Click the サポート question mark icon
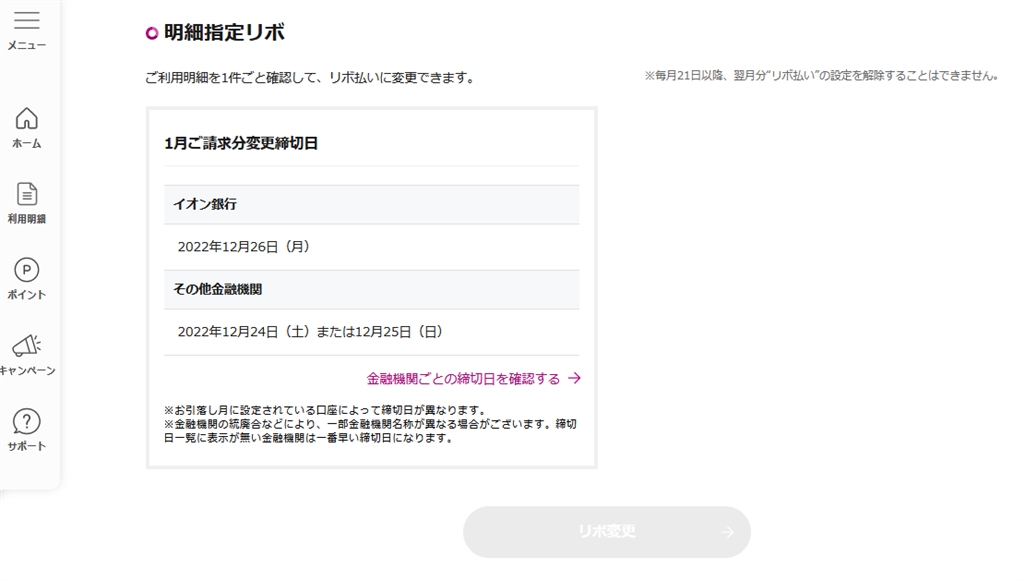Image resolution: width=1024 pixels, height=581 pixels. 27,421
